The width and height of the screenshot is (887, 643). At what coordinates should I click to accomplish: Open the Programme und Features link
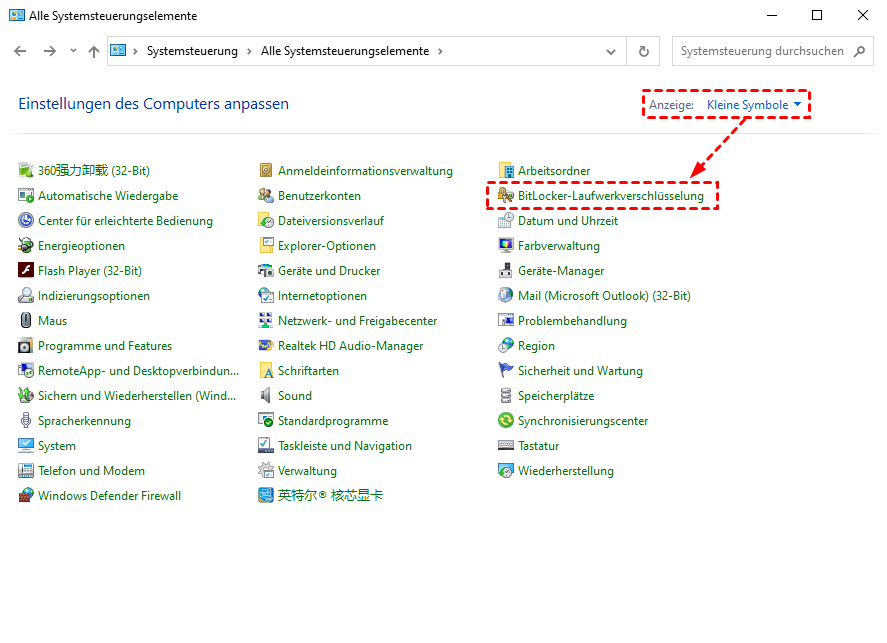point(105,346)
